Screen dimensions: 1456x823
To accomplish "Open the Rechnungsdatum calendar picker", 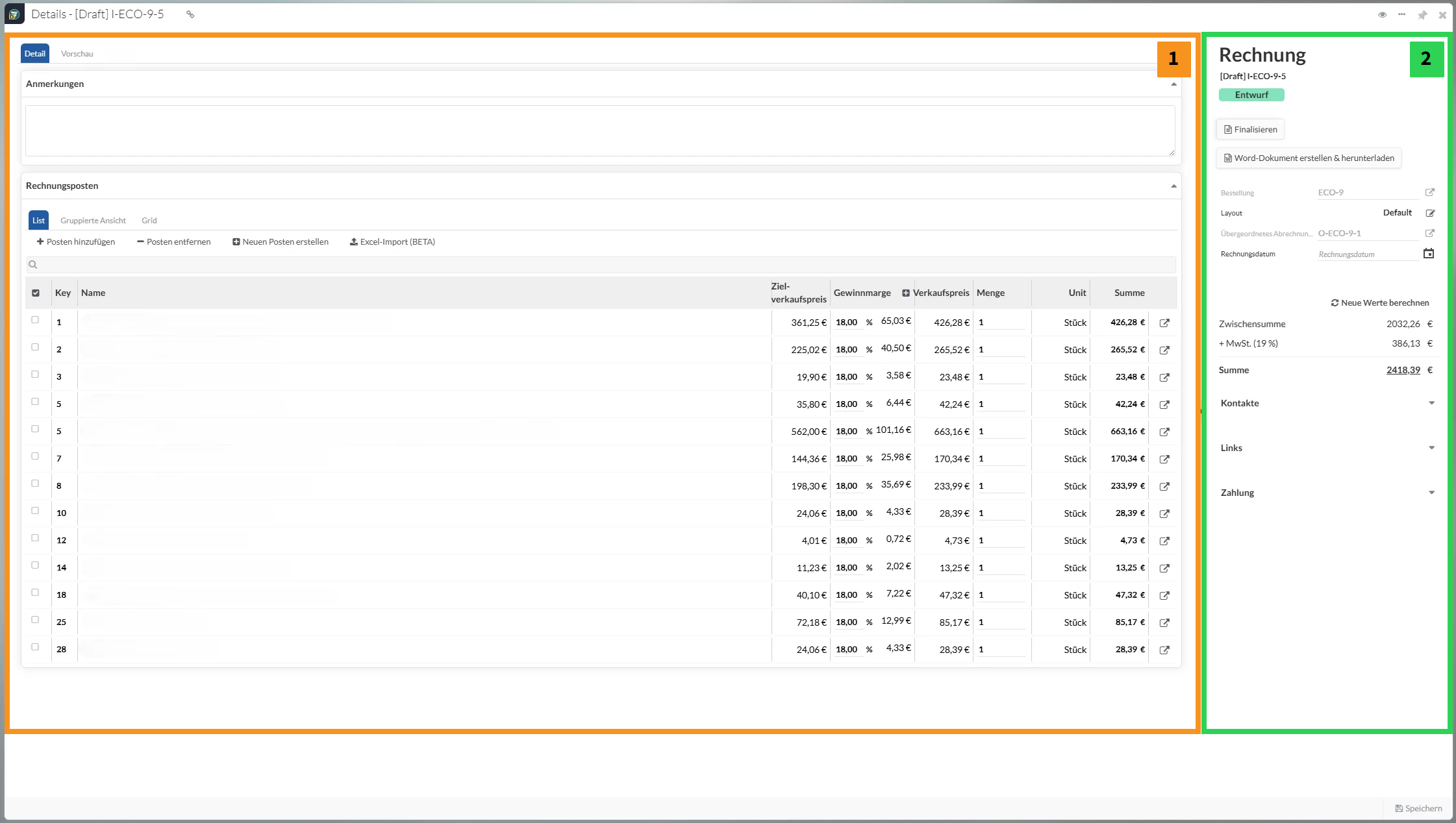I will [1428, 254].
